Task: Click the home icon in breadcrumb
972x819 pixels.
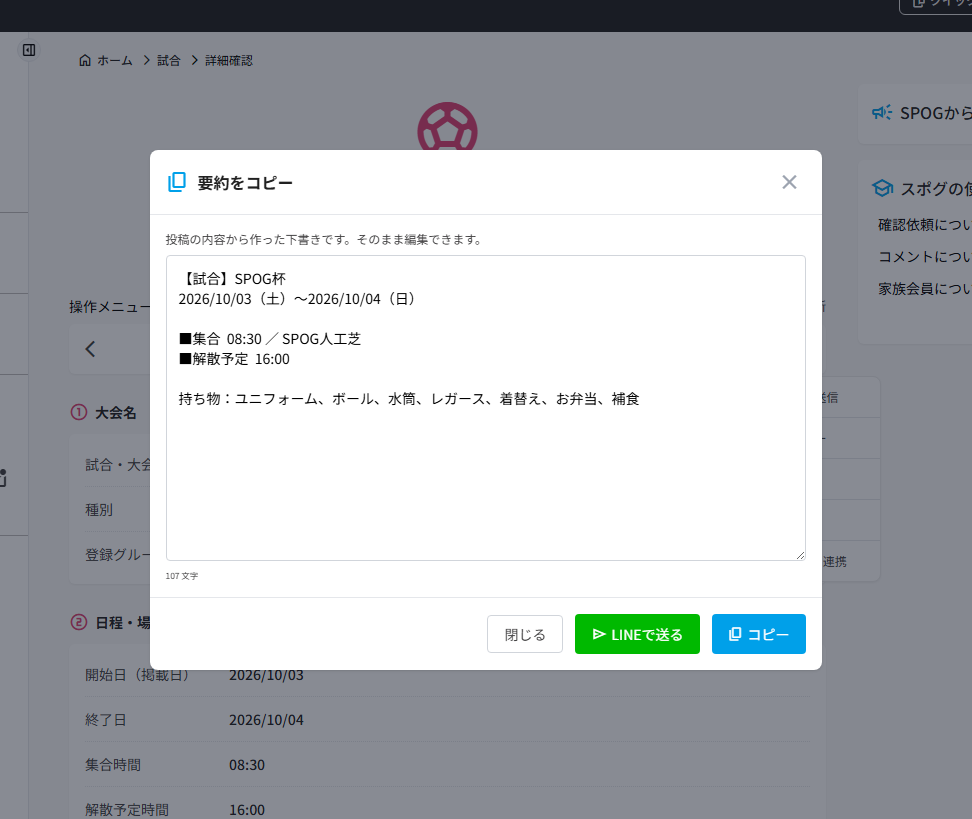Action: (x=85, y=60)
